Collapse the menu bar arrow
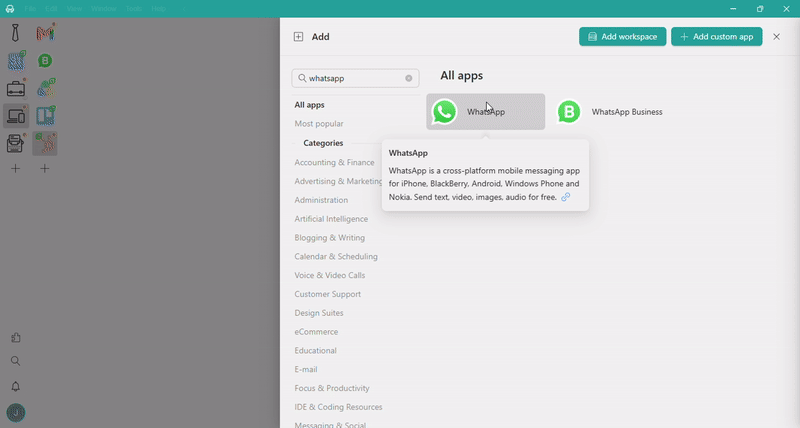This screenshot has width=800, height=428. (184, 9)
